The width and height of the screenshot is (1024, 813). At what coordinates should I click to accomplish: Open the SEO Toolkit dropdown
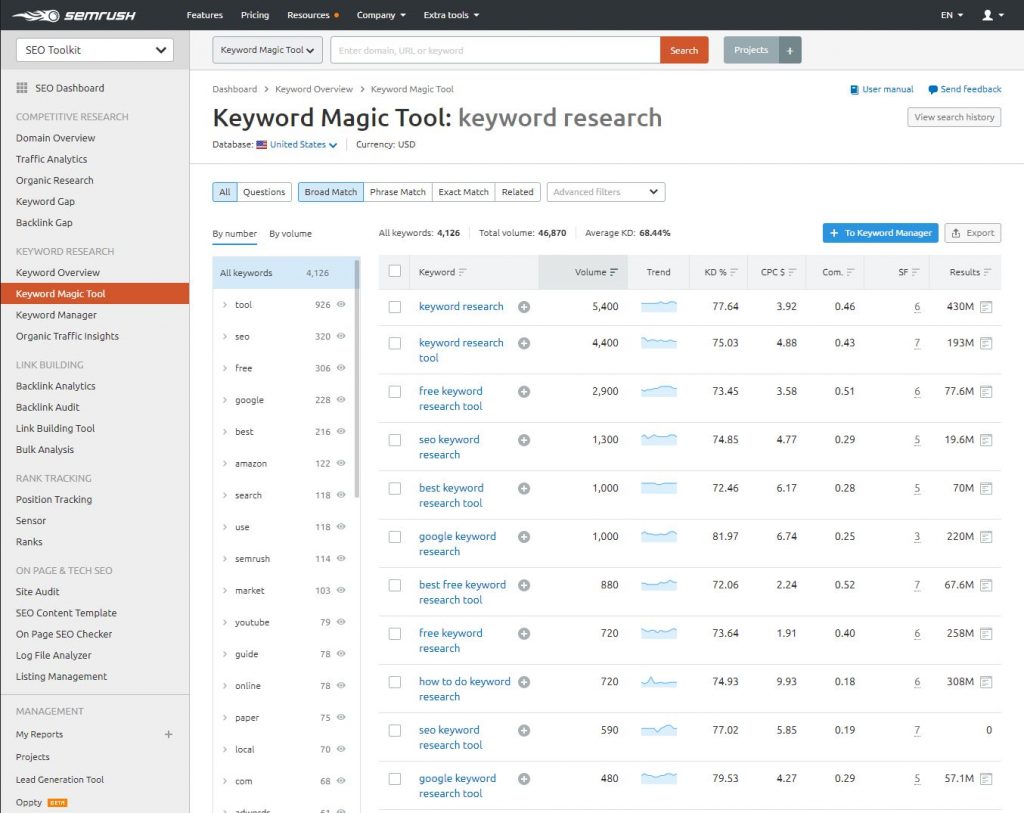[95, 50]
